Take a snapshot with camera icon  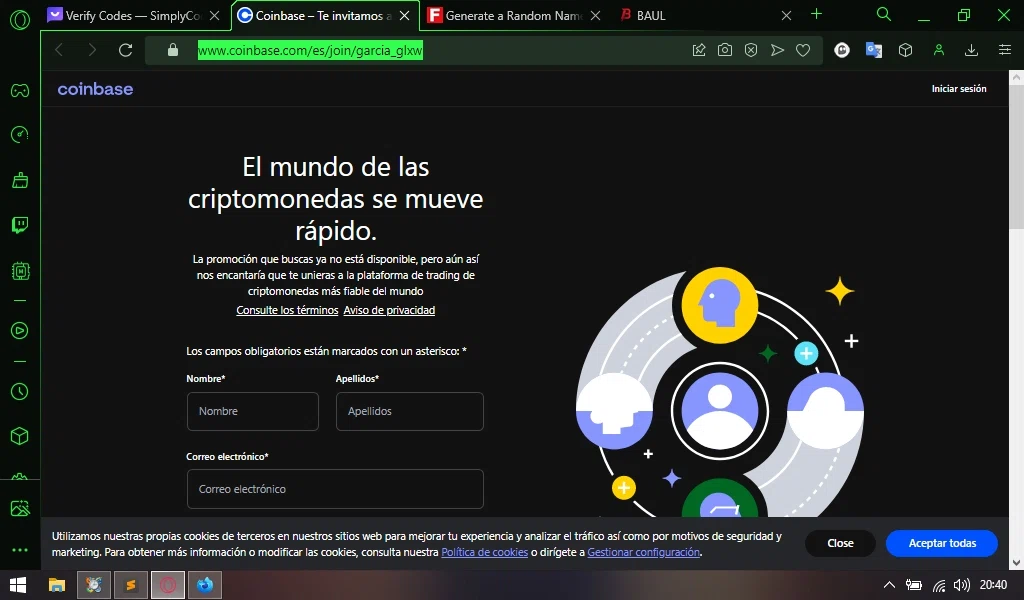coord(725,50)
